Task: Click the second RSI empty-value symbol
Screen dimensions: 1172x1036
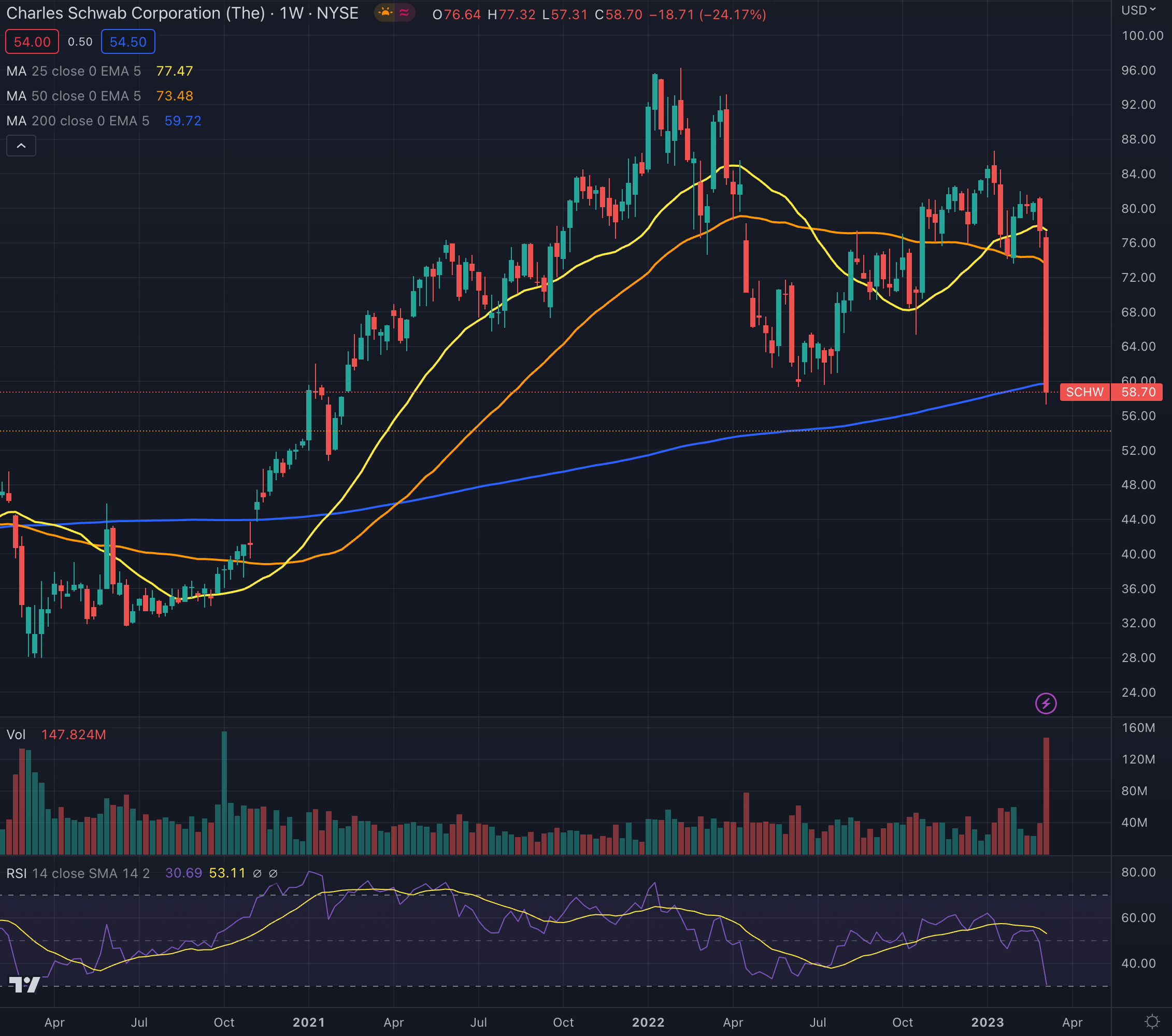Action: (274, 873)
